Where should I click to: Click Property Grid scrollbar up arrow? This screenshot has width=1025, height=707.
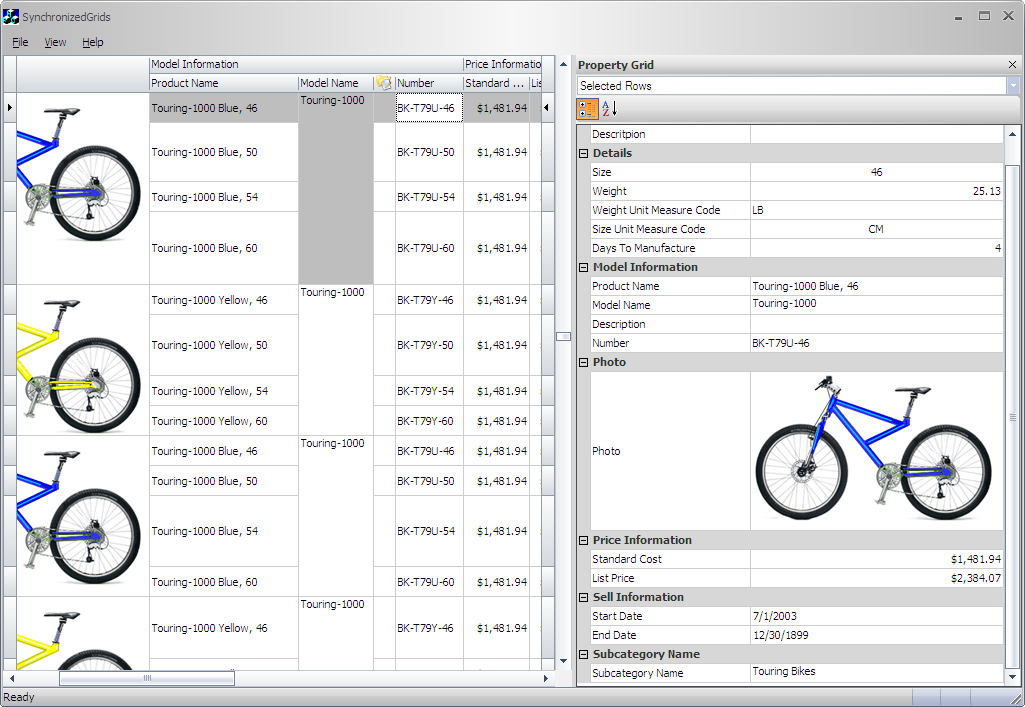point(1013,134)
